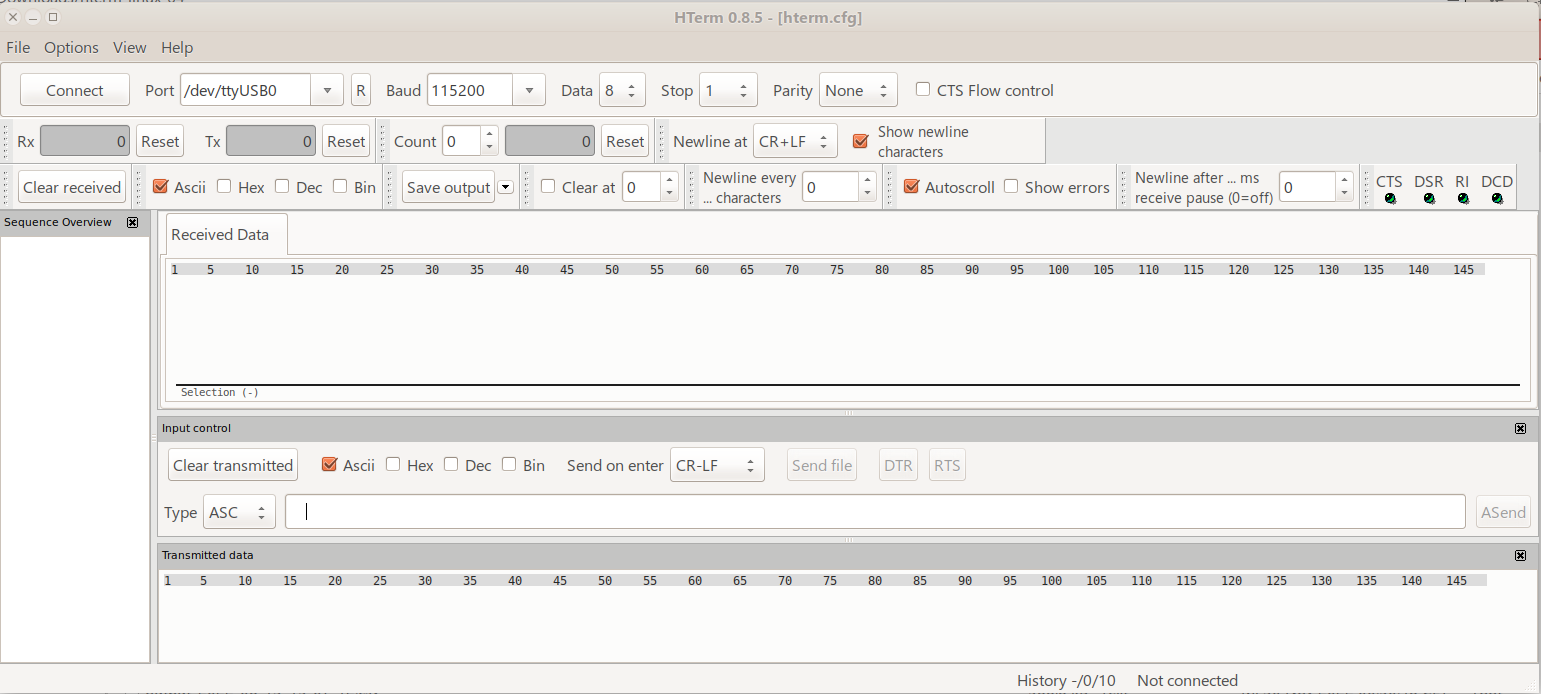This screenshot has height=694, width=1541.
Task: Enable CTS Flow control checkbox
Action: (923, 90)
